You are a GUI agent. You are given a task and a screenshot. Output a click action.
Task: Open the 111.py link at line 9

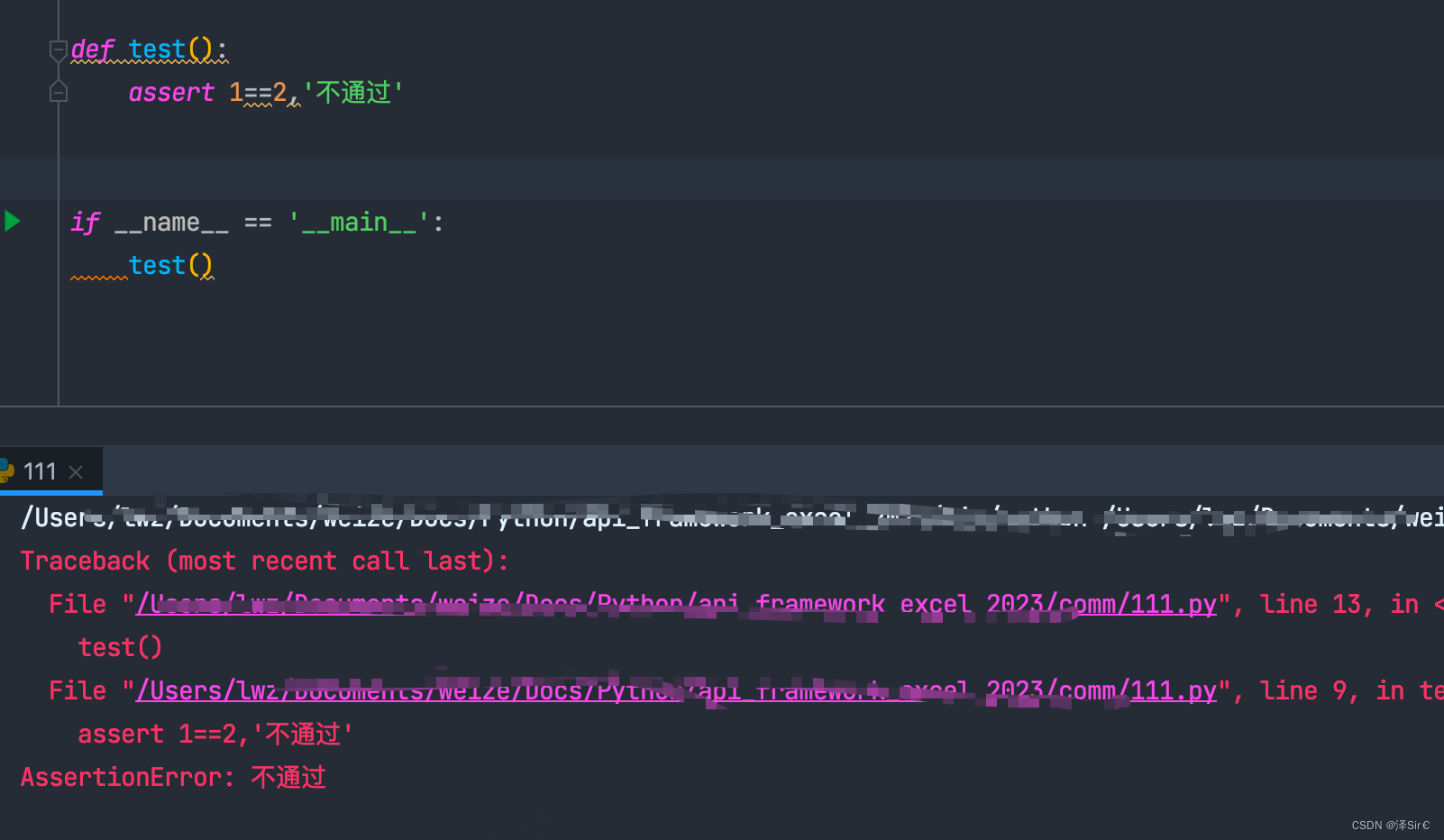pyautogui.click(x=676, y=690)
